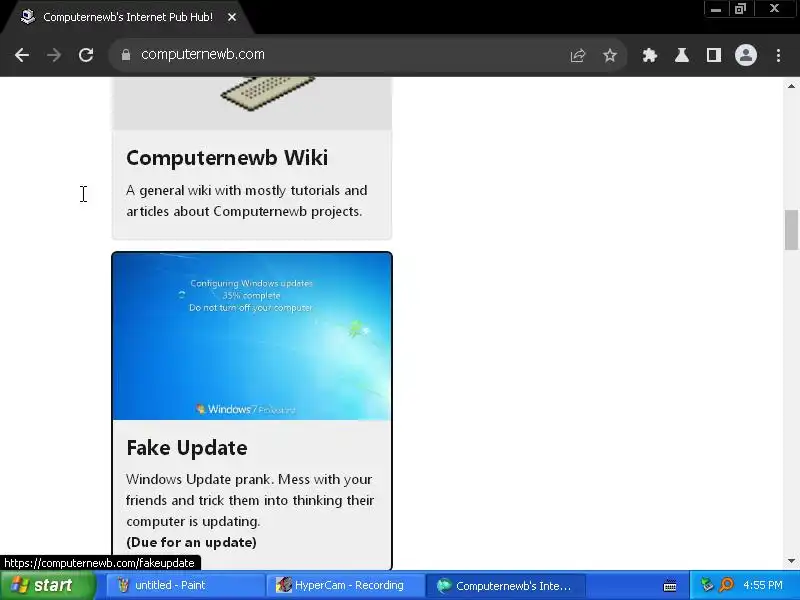This screenshot has width=800, height=600.
Task: Click the forward navigation arrow
Action: pos(54,55)
